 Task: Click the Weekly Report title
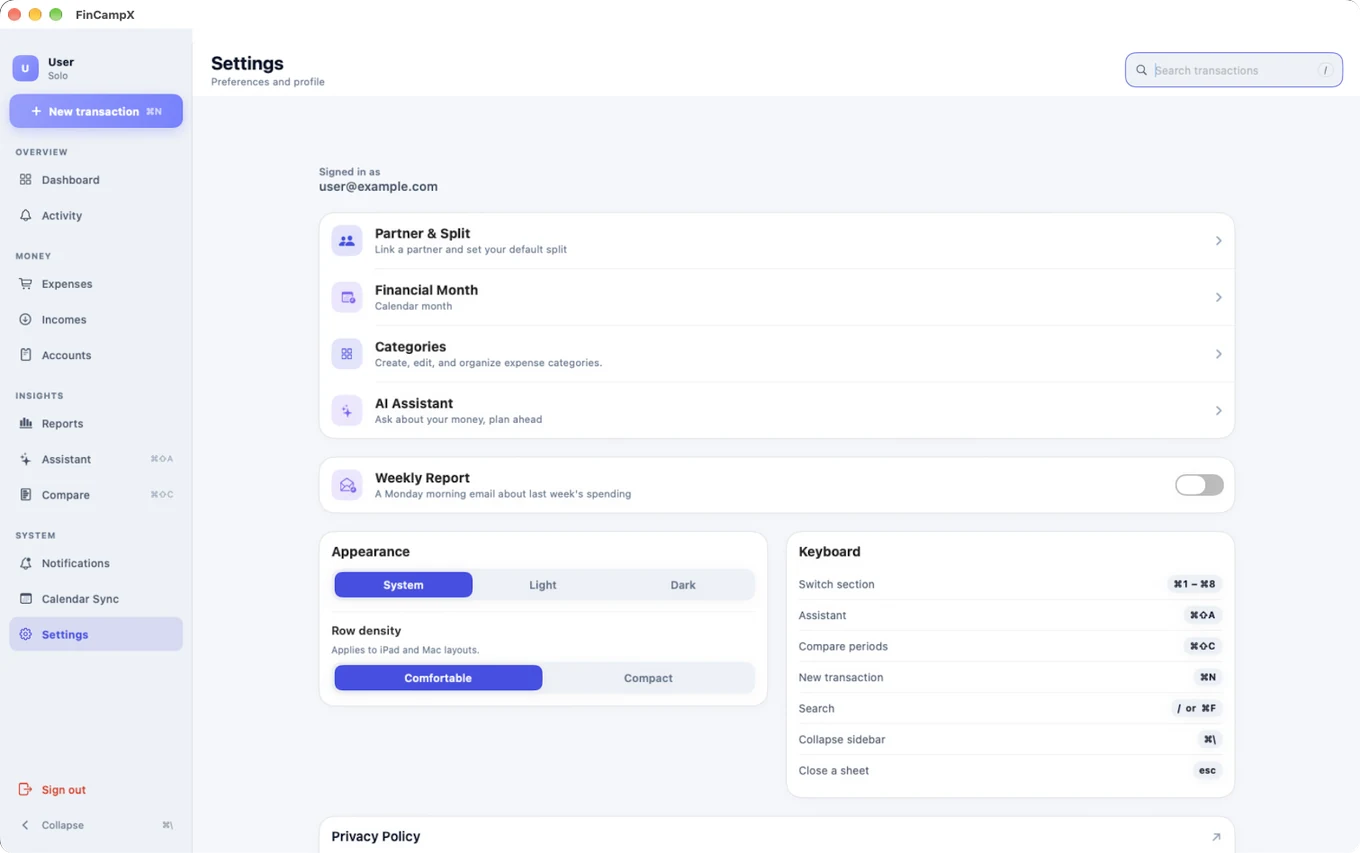(x=422, y=478)
